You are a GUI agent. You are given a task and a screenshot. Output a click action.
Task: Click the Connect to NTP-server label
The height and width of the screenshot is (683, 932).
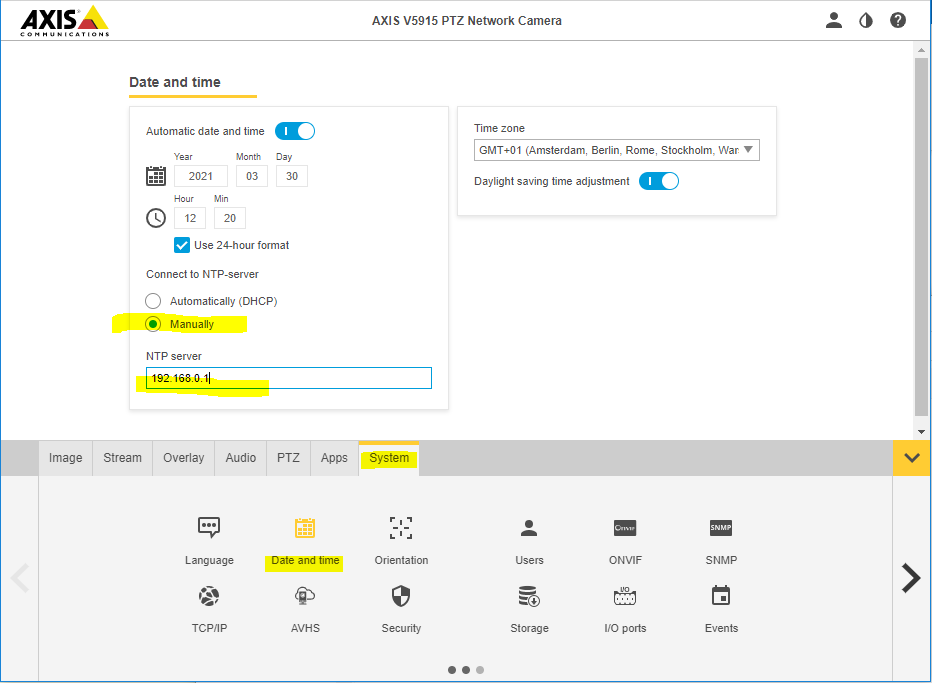tap(202, 274)
